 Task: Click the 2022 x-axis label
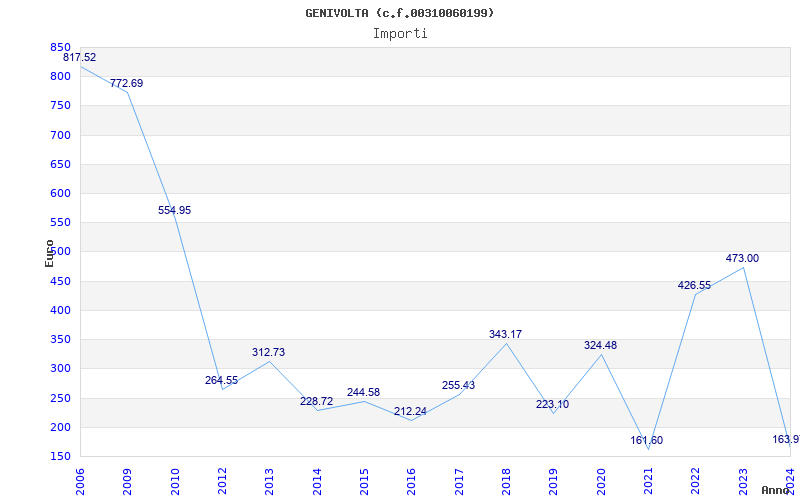(696, 482)
